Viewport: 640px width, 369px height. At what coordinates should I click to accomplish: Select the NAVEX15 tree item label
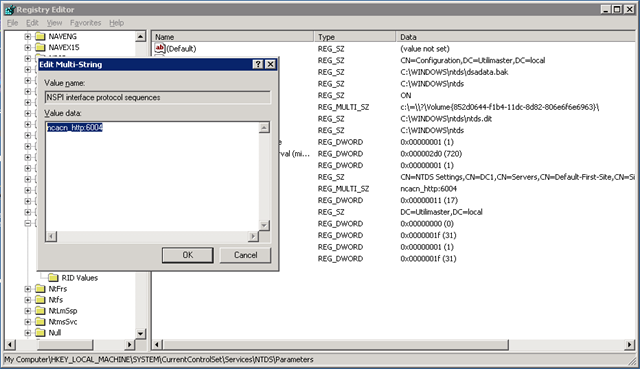pyautogui.click(x=64, y=47)
